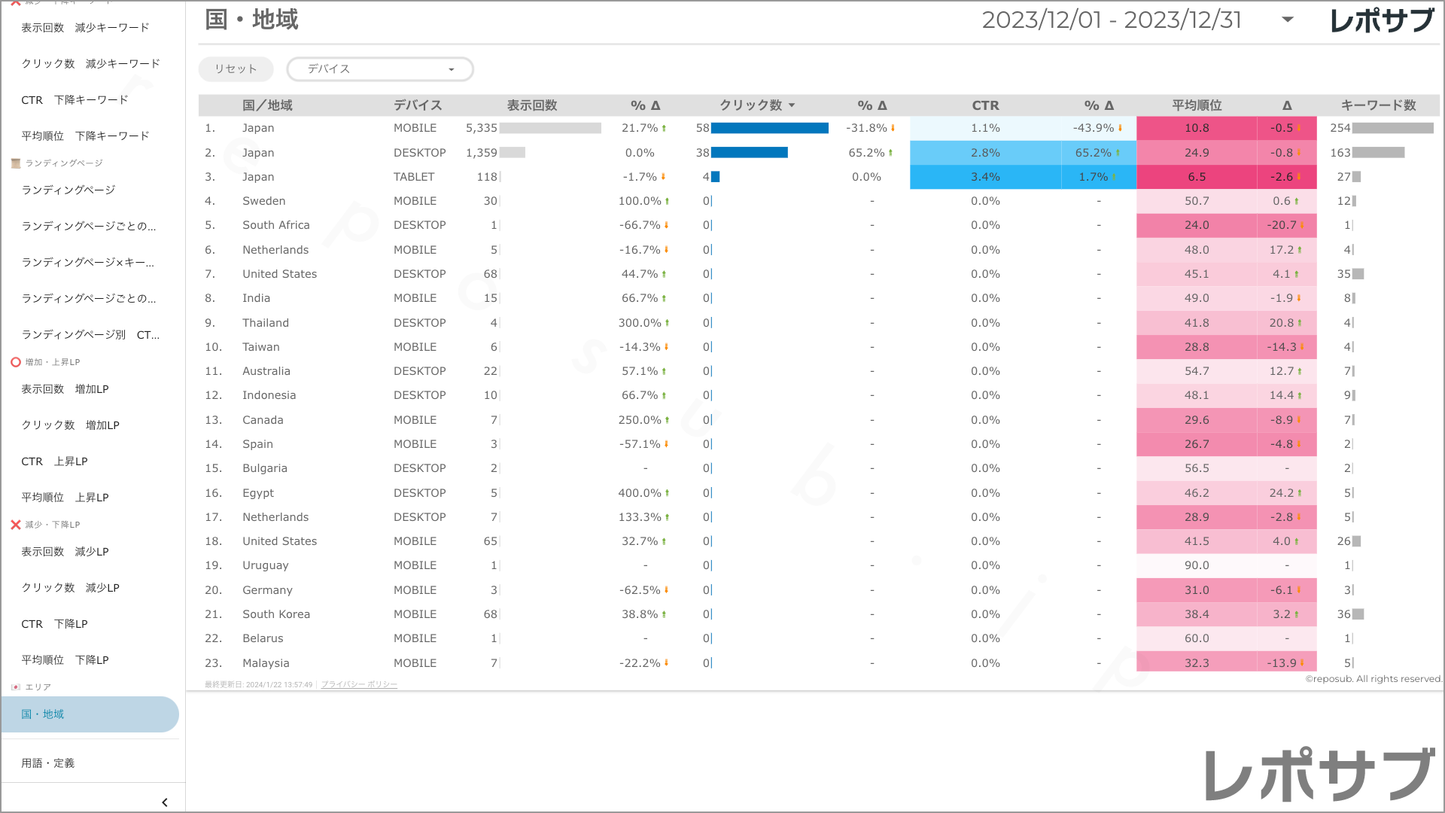Screen dimensions: 1445x813
Task: Click the レポサブ logo at top right
Action: pos(1380,21)
